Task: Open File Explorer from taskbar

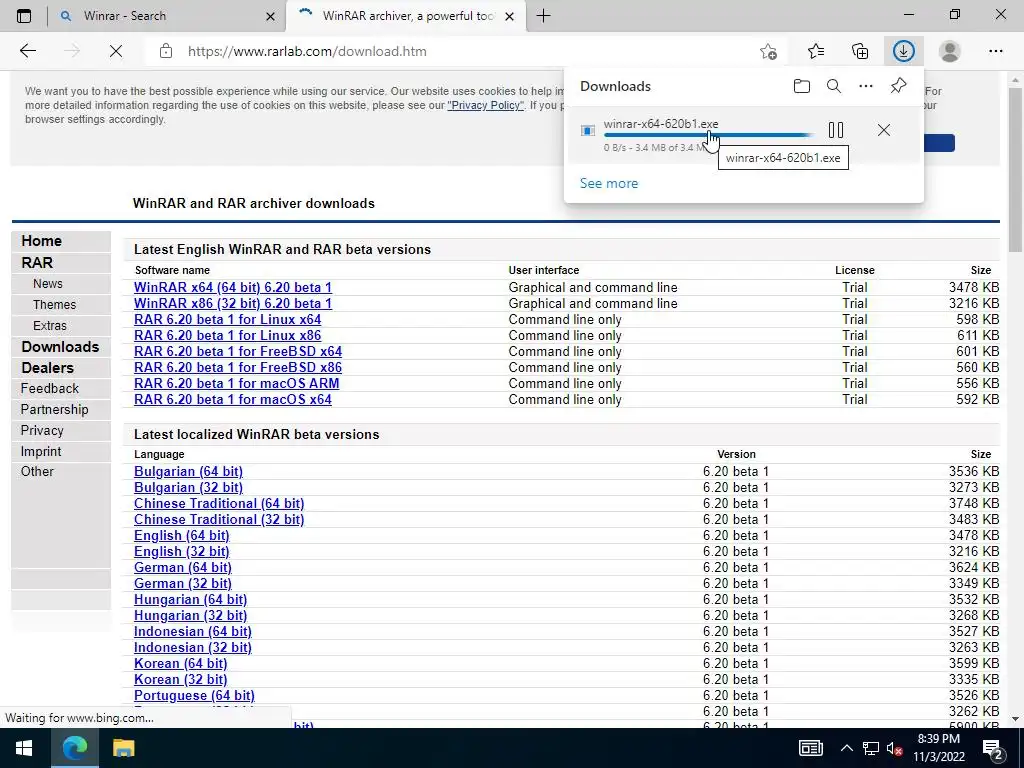Action: tap(123, 748)
